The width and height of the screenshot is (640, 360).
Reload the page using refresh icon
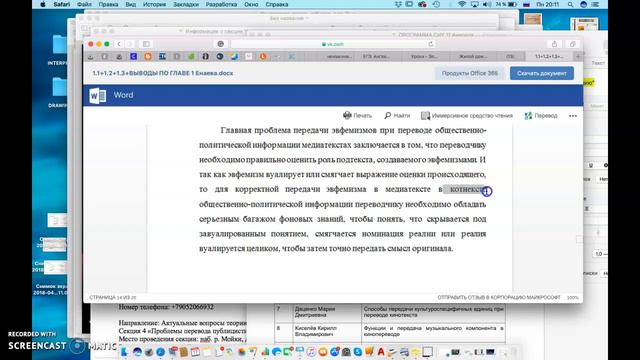click(431, 44)
